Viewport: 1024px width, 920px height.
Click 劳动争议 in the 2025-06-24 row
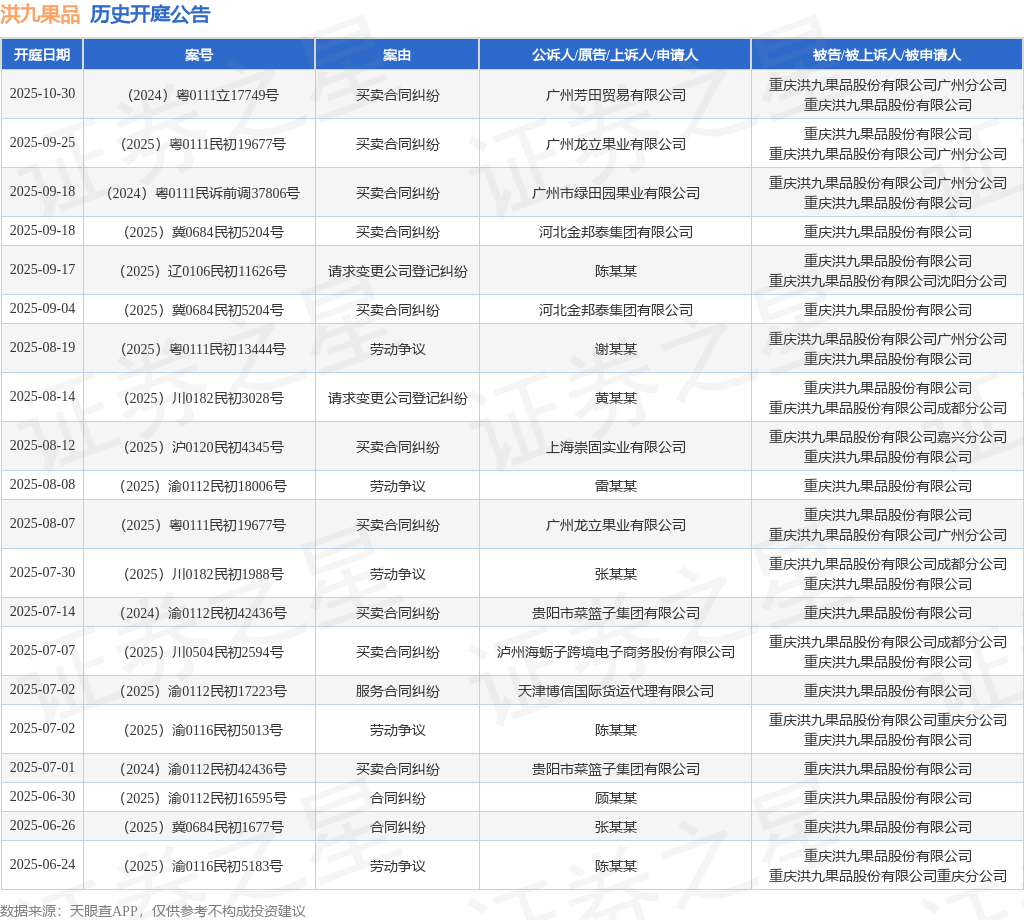coord(398,866)
